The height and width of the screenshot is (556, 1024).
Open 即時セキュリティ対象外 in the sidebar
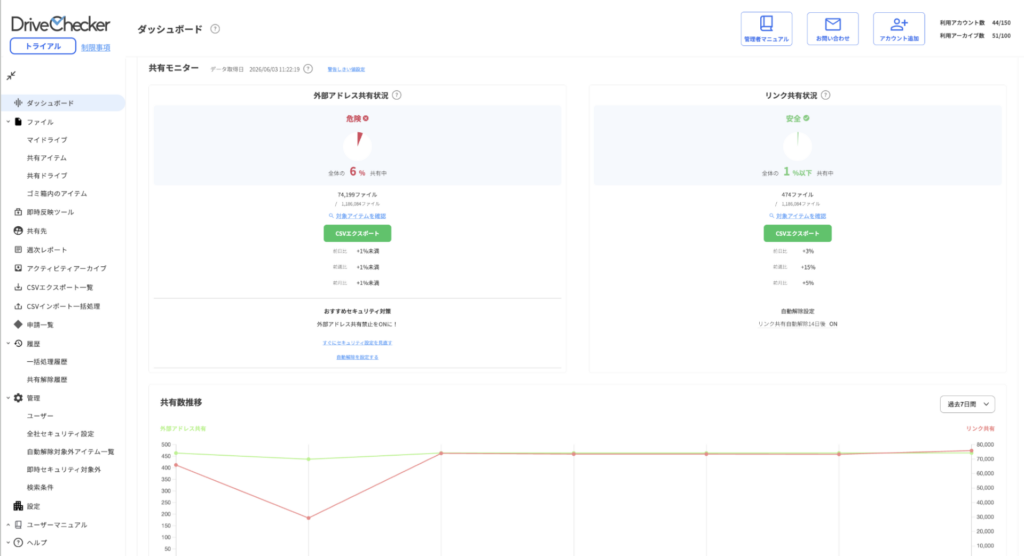point(63,469)
